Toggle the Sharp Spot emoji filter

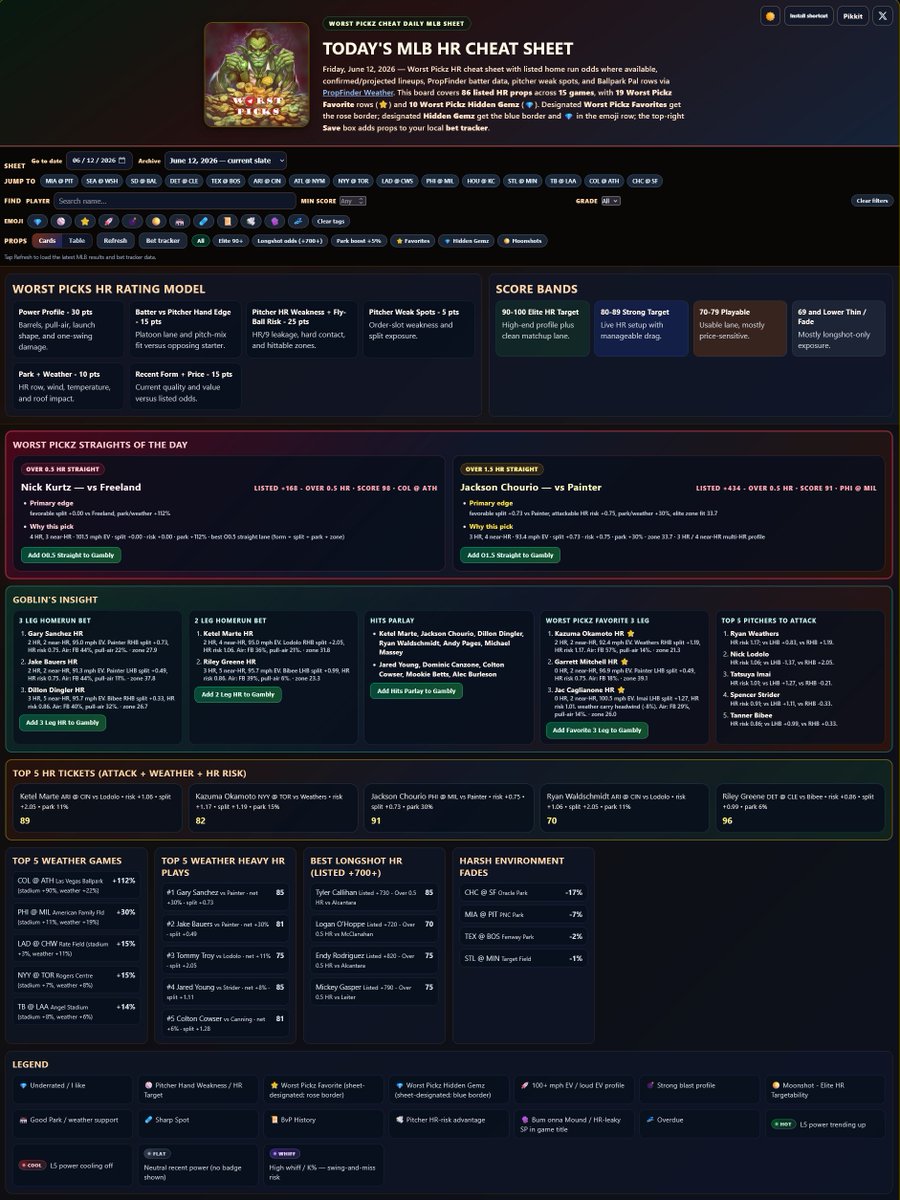click(x=203, y=221)
